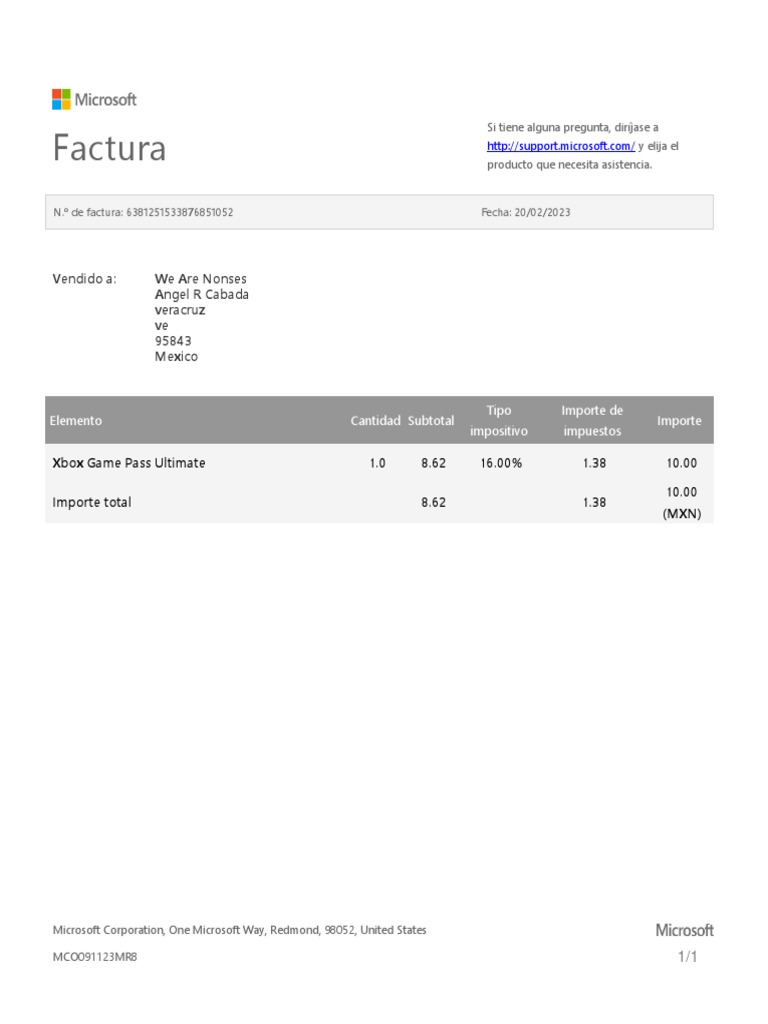Click the Importe total row label

click(91, 502)
